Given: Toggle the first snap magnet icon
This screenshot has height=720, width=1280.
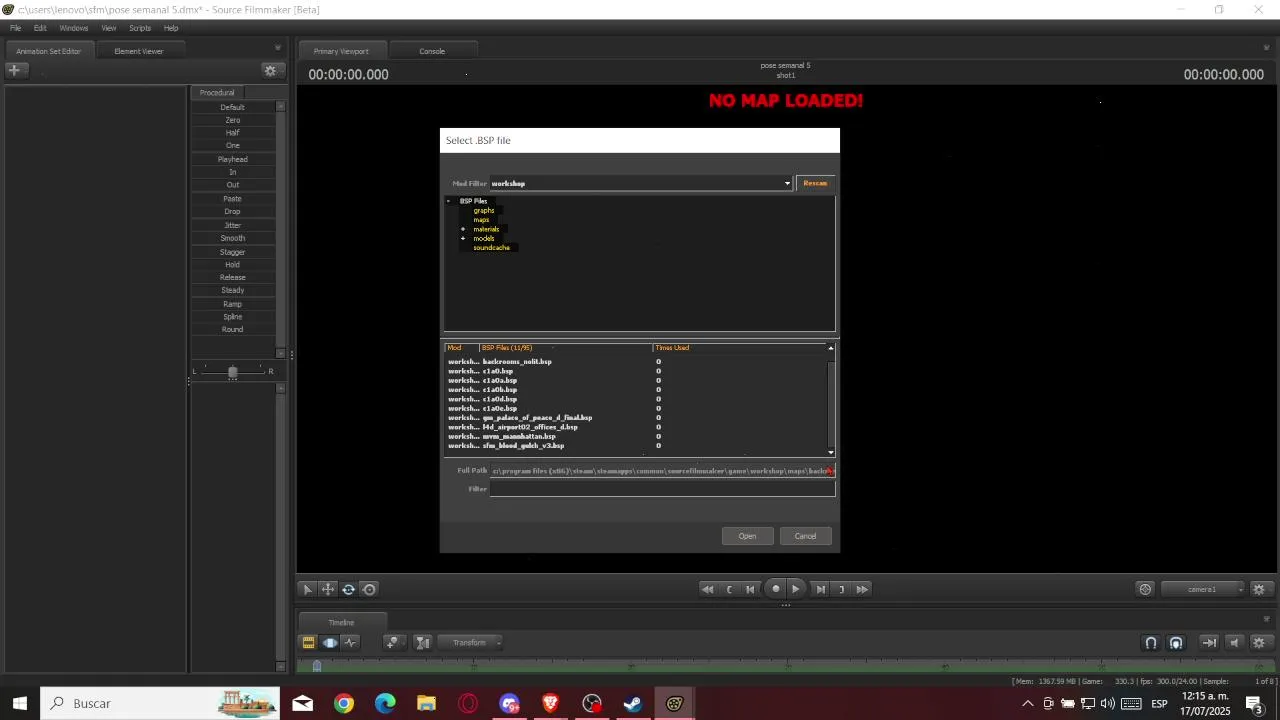Looking at the screenshot, I should [x=1151, y=643].
